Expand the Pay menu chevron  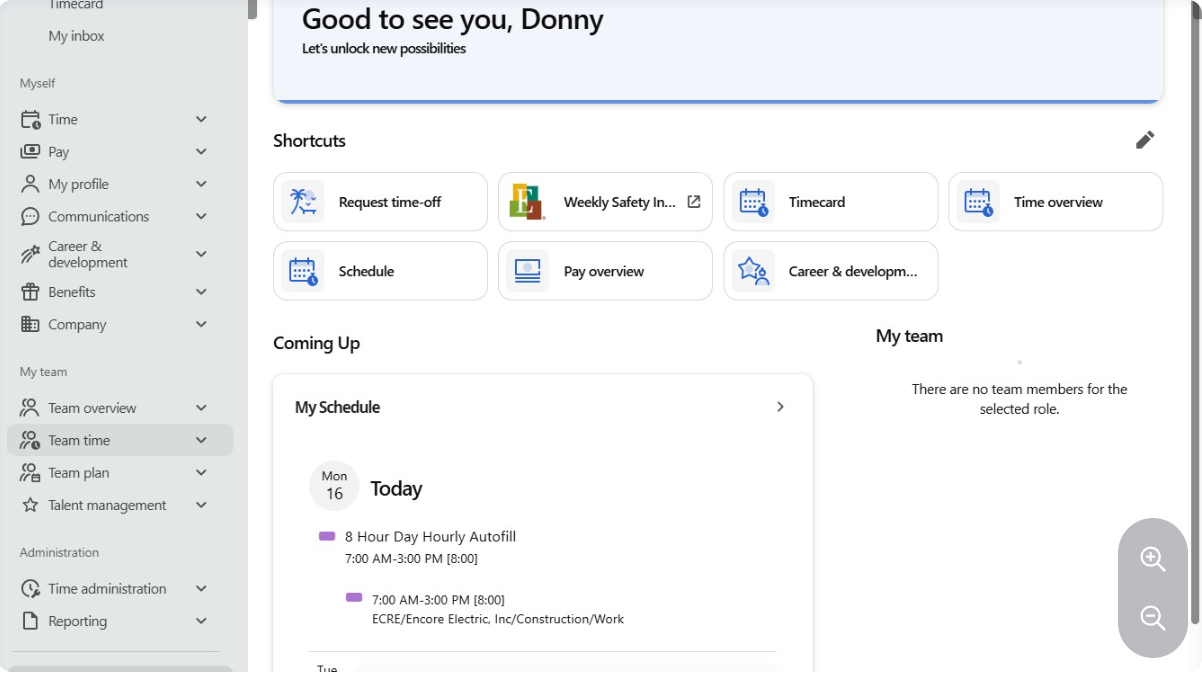pos(201,152)
